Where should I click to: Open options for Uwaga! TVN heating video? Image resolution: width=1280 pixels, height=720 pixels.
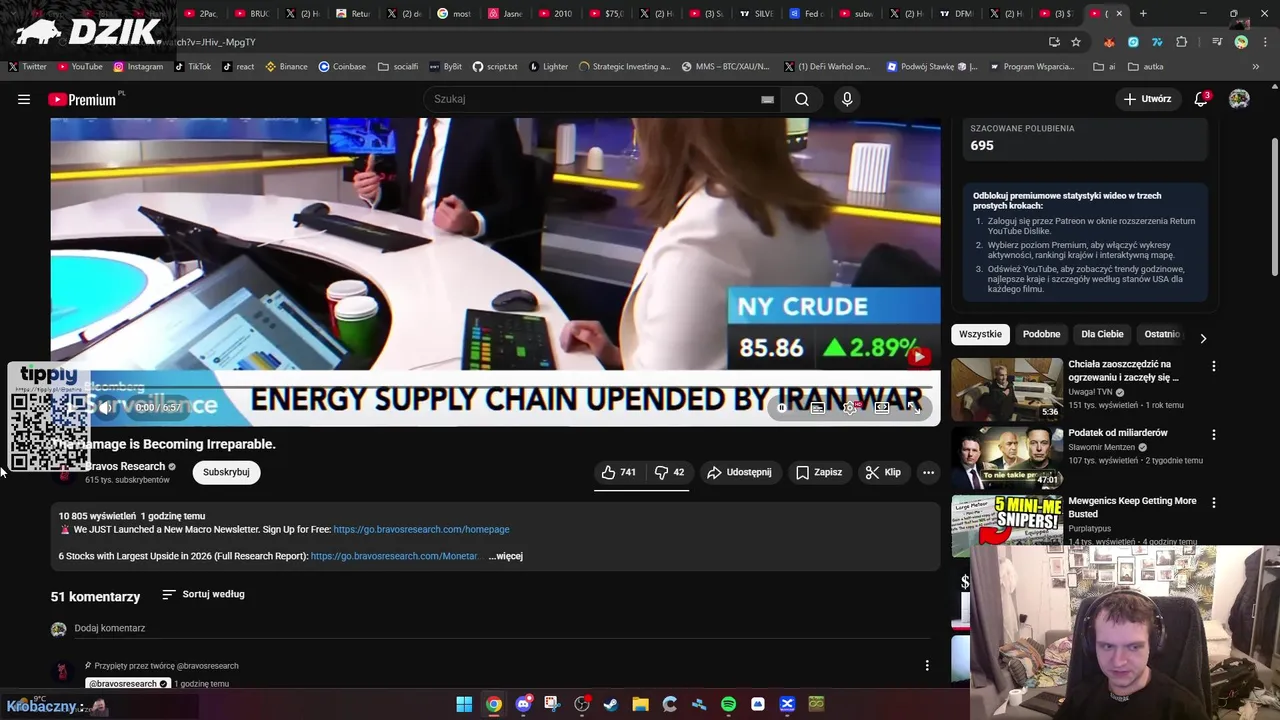[x=1214, y=366]
